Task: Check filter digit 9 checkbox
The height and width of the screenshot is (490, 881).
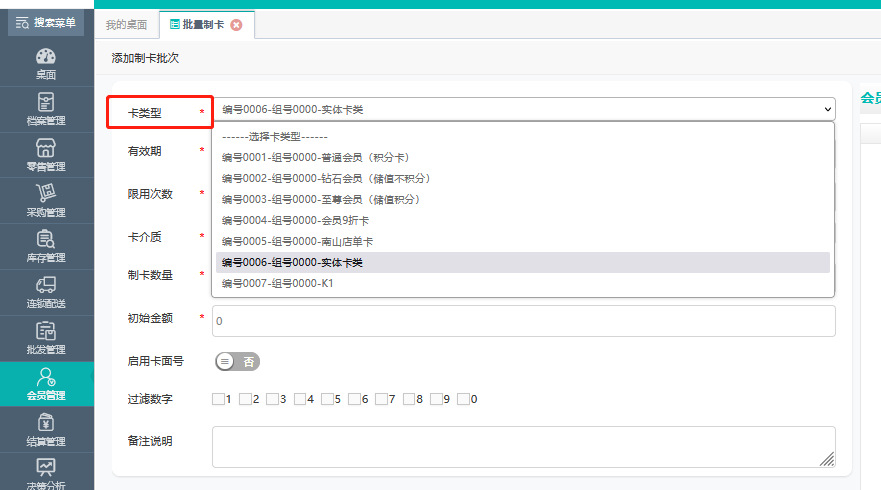Action: pos(436,399)
